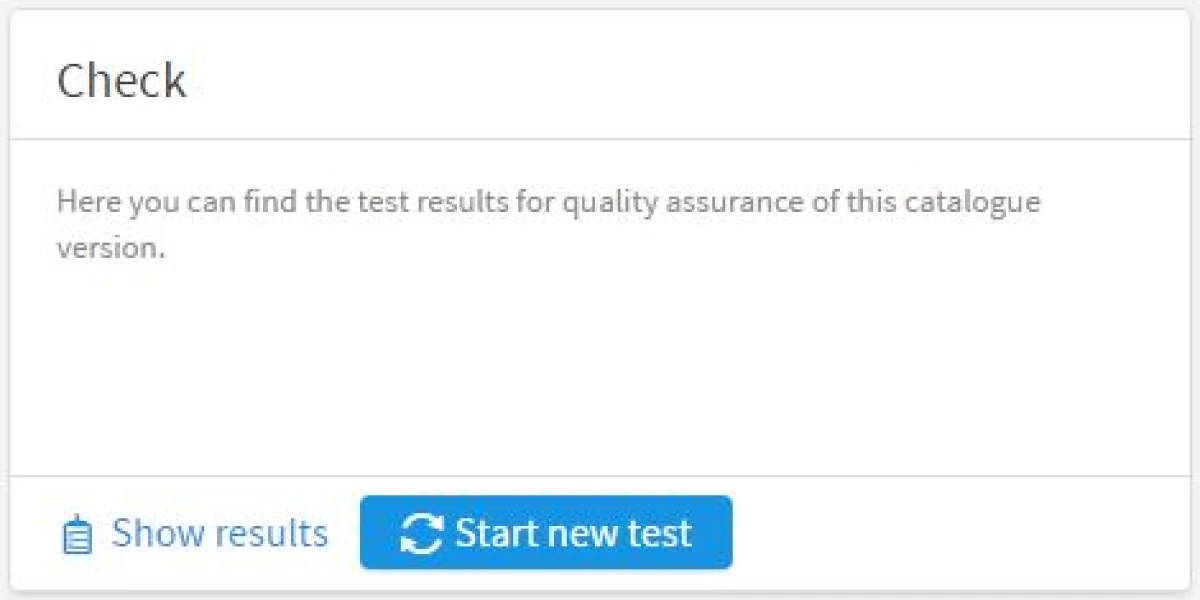
Task: Click the Check panel heading
Action: (x=121, y=81)
